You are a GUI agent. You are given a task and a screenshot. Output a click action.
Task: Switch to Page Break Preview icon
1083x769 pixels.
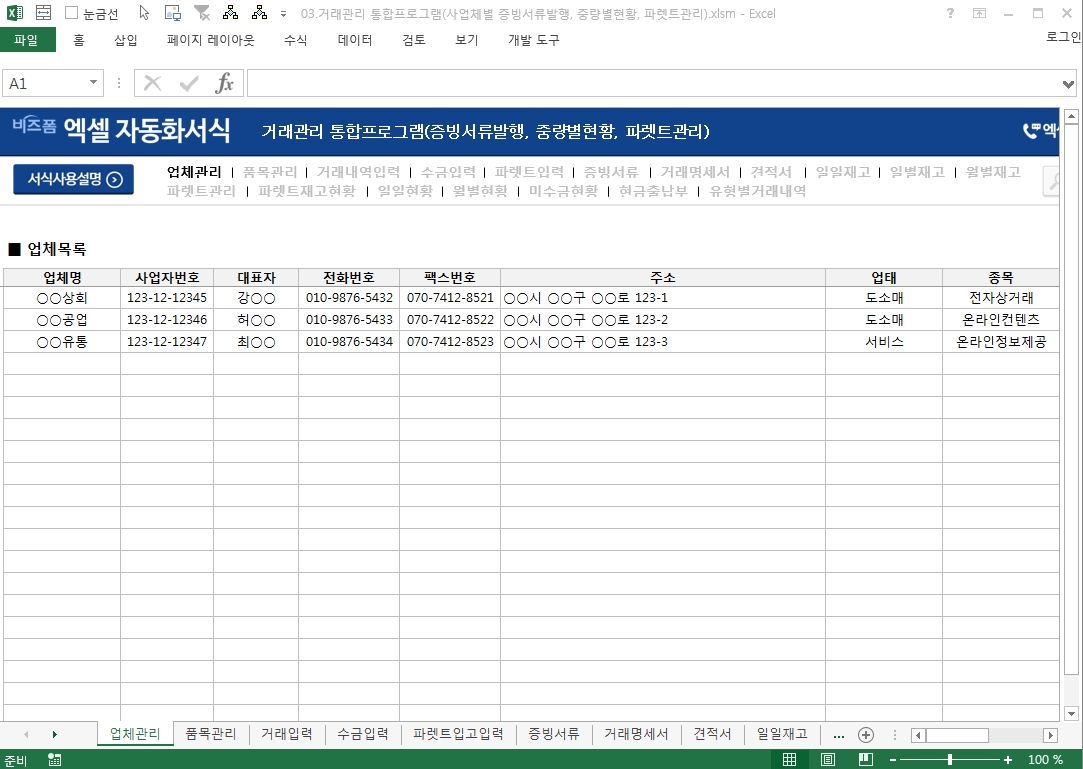(x=865, y=760)
